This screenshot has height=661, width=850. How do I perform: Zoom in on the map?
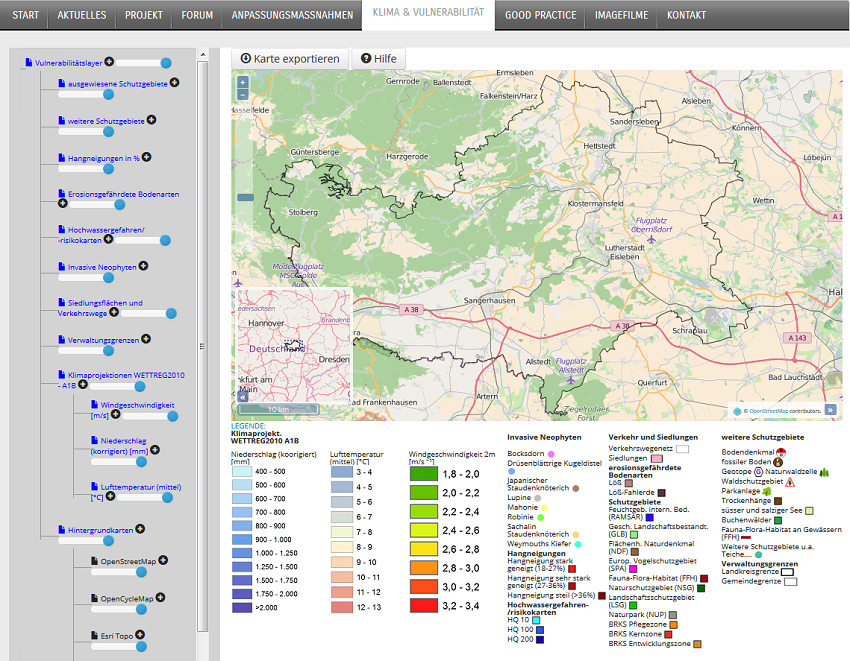click(242, 82)
